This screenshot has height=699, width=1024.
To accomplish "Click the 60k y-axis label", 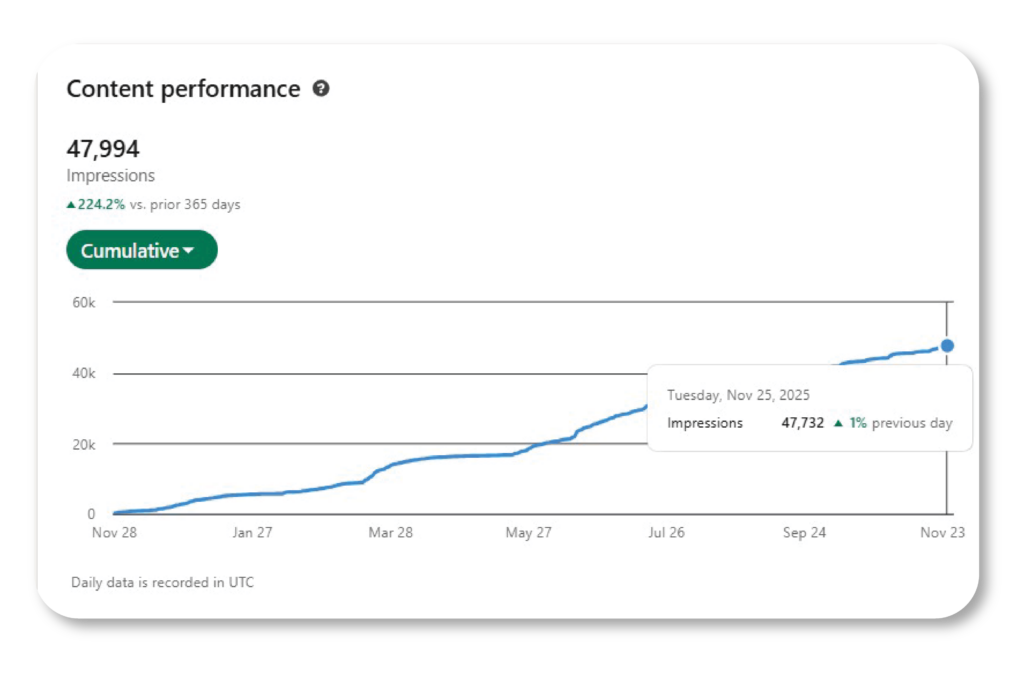I will (x=82, y=302).
